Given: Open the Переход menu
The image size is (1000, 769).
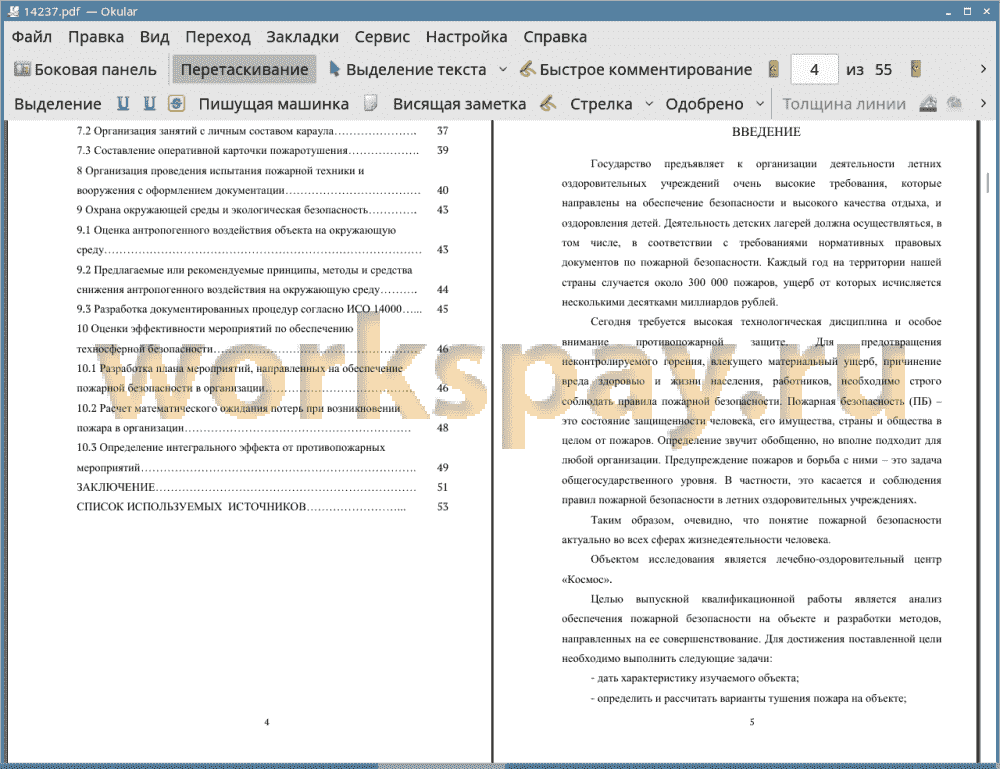Looking at the screenshot, I should [x=217, y=37].
